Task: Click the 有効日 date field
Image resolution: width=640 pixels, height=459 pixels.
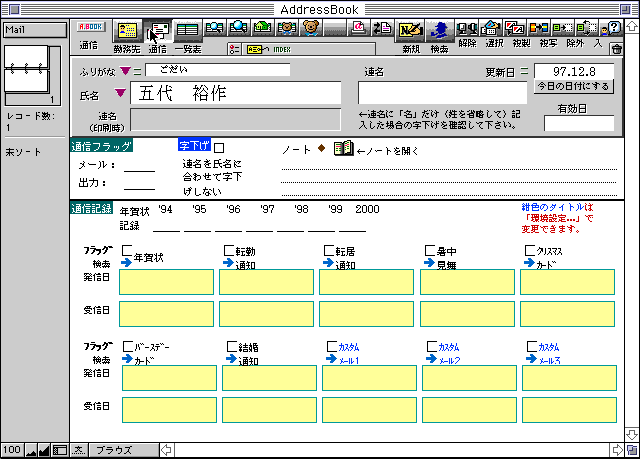Action: pos(579,123)
